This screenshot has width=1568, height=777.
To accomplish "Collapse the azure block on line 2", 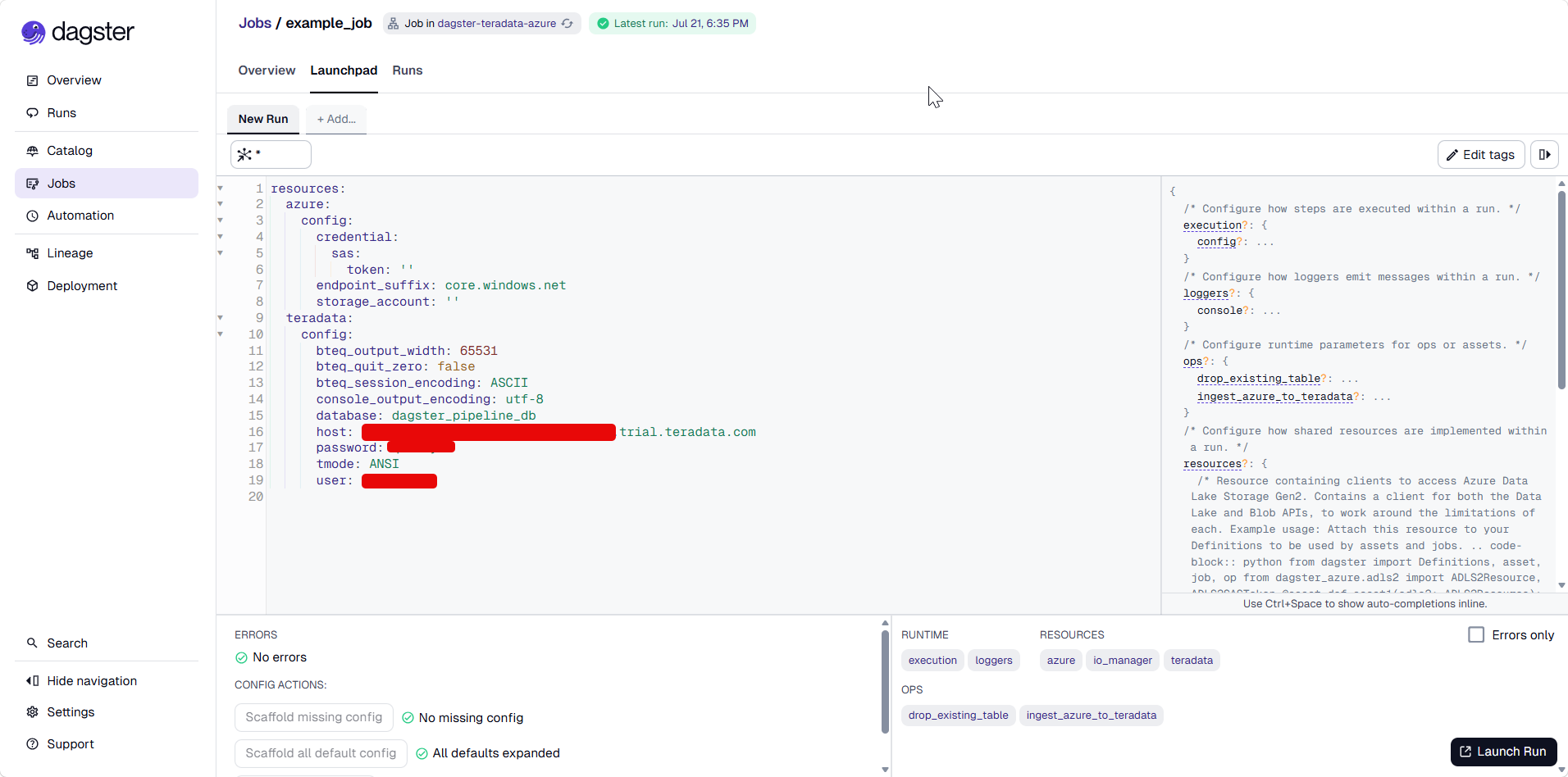I will pos(221,204).
